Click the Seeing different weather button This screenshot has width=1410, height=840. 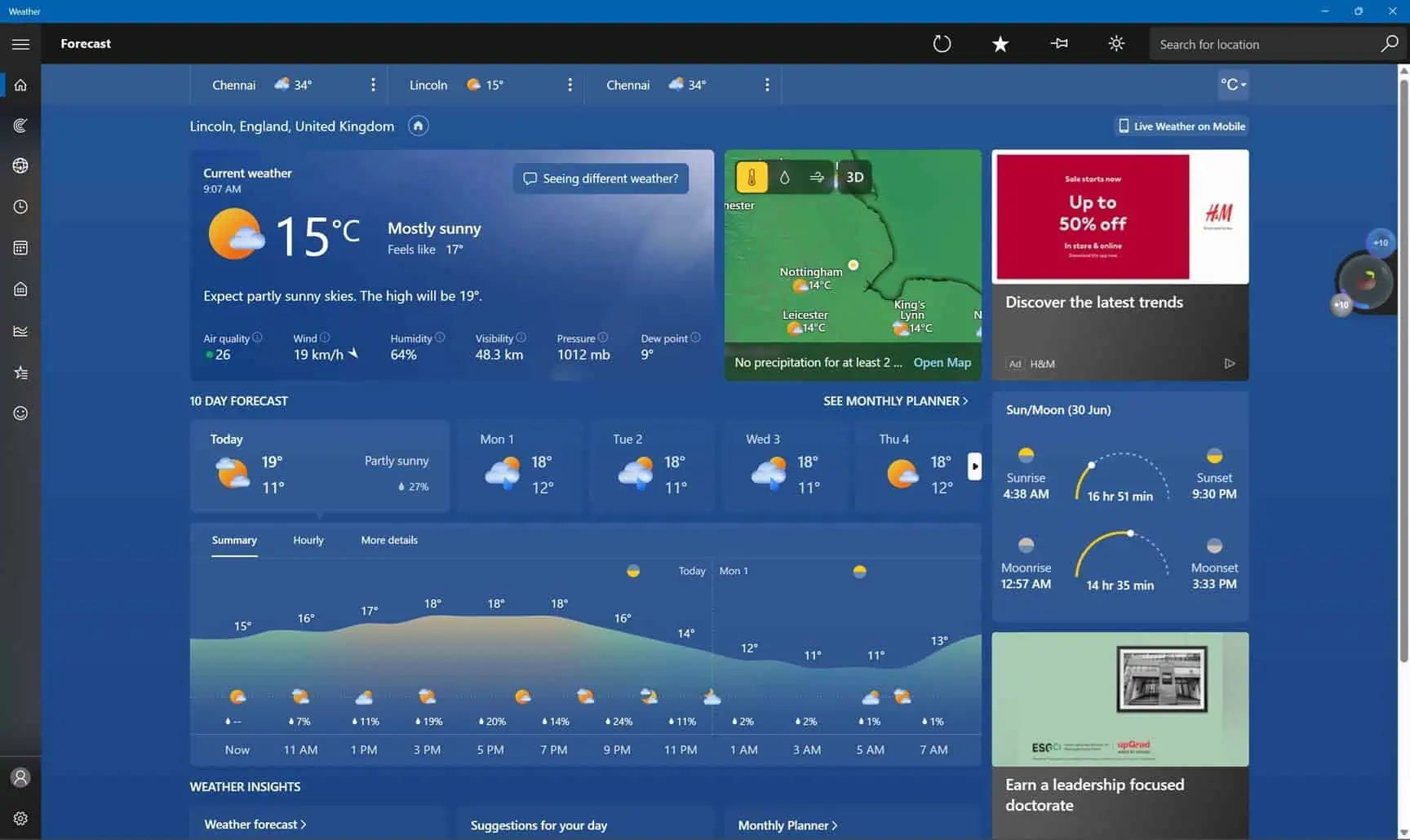(x=601, y=178)
